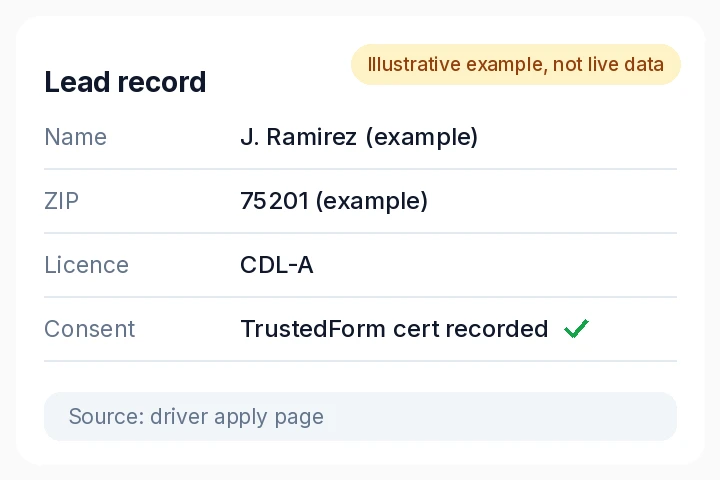The height and width of the screenshot is (480, 720).
Task: Select the licence value 'CDL-A'
Action: [277, 265]
